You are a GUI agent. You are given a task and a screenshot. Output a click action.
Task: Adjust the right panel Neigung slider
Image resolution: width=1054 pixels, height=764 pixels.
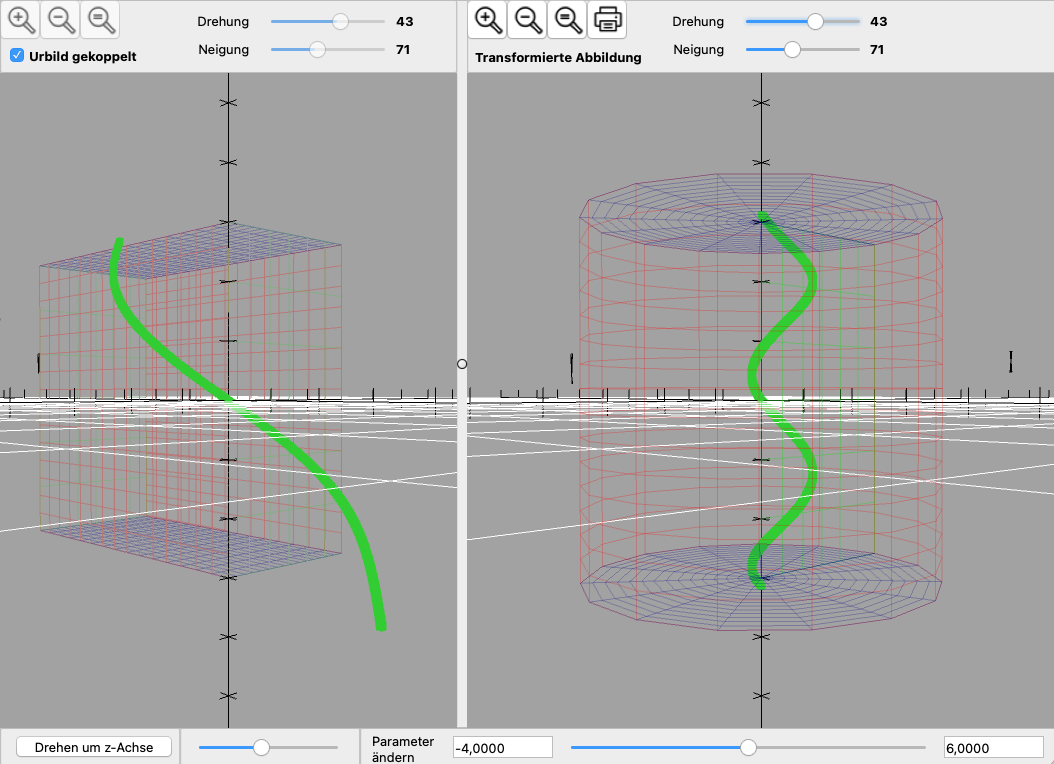[792, 49]
